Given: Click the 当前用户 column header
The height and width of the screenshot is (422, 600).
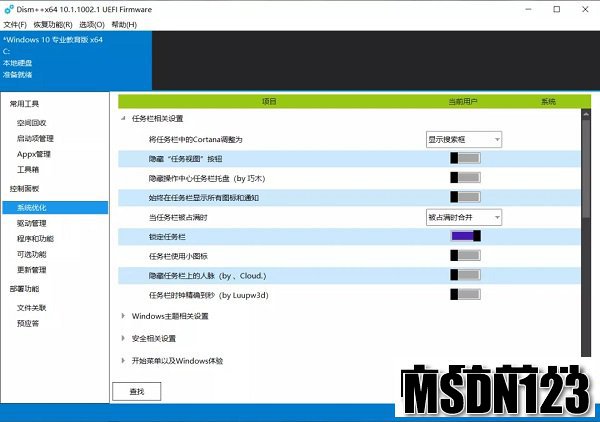Looking at the screenshot, I should tap(463, 101).
